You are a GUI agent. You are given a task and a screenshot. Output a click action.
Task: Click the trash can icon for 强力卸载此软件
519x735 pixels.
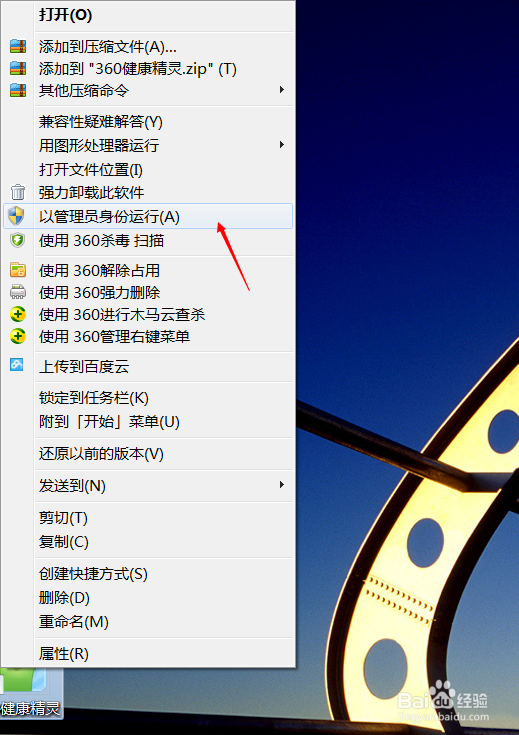[18, 192]
